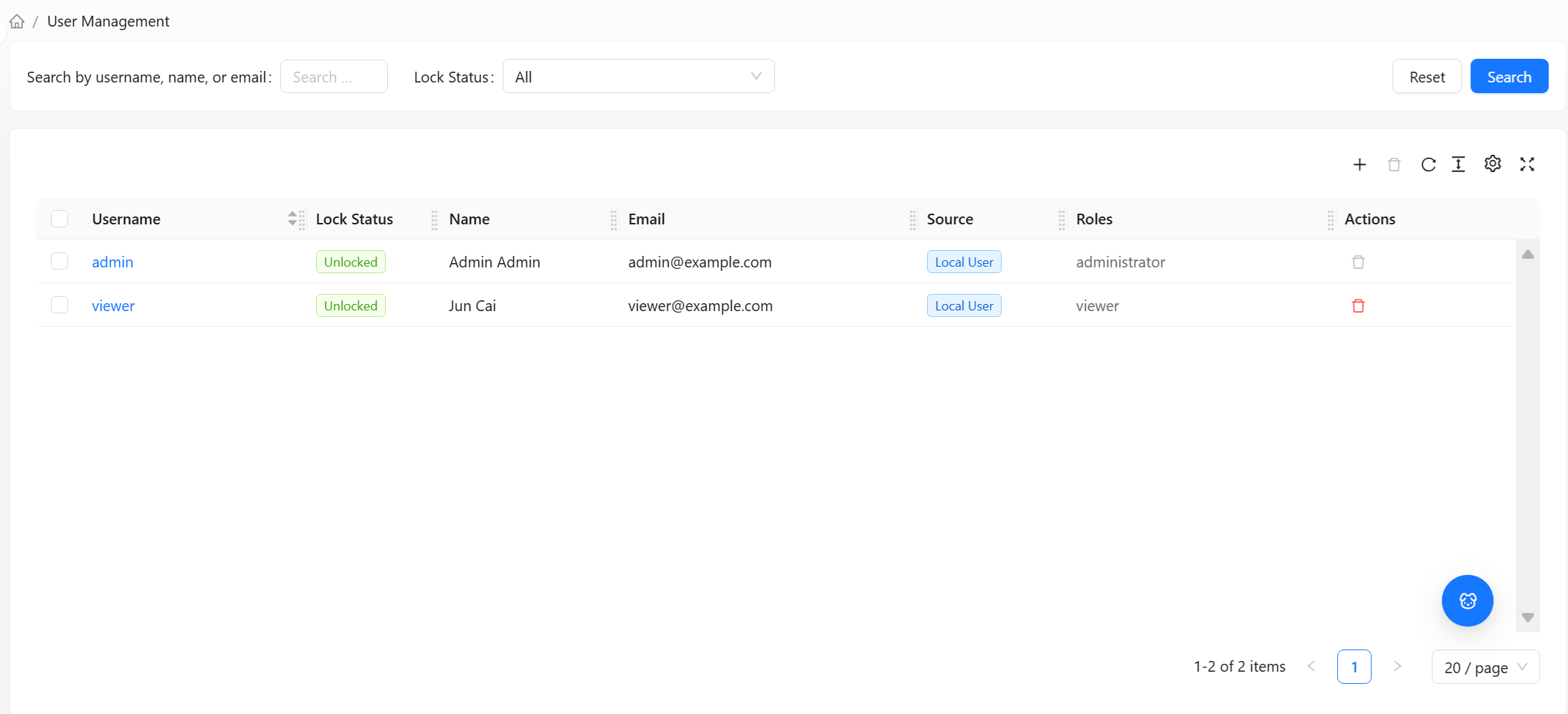
Task: Click trash icon in admin row
Action: coord(1358,262)
